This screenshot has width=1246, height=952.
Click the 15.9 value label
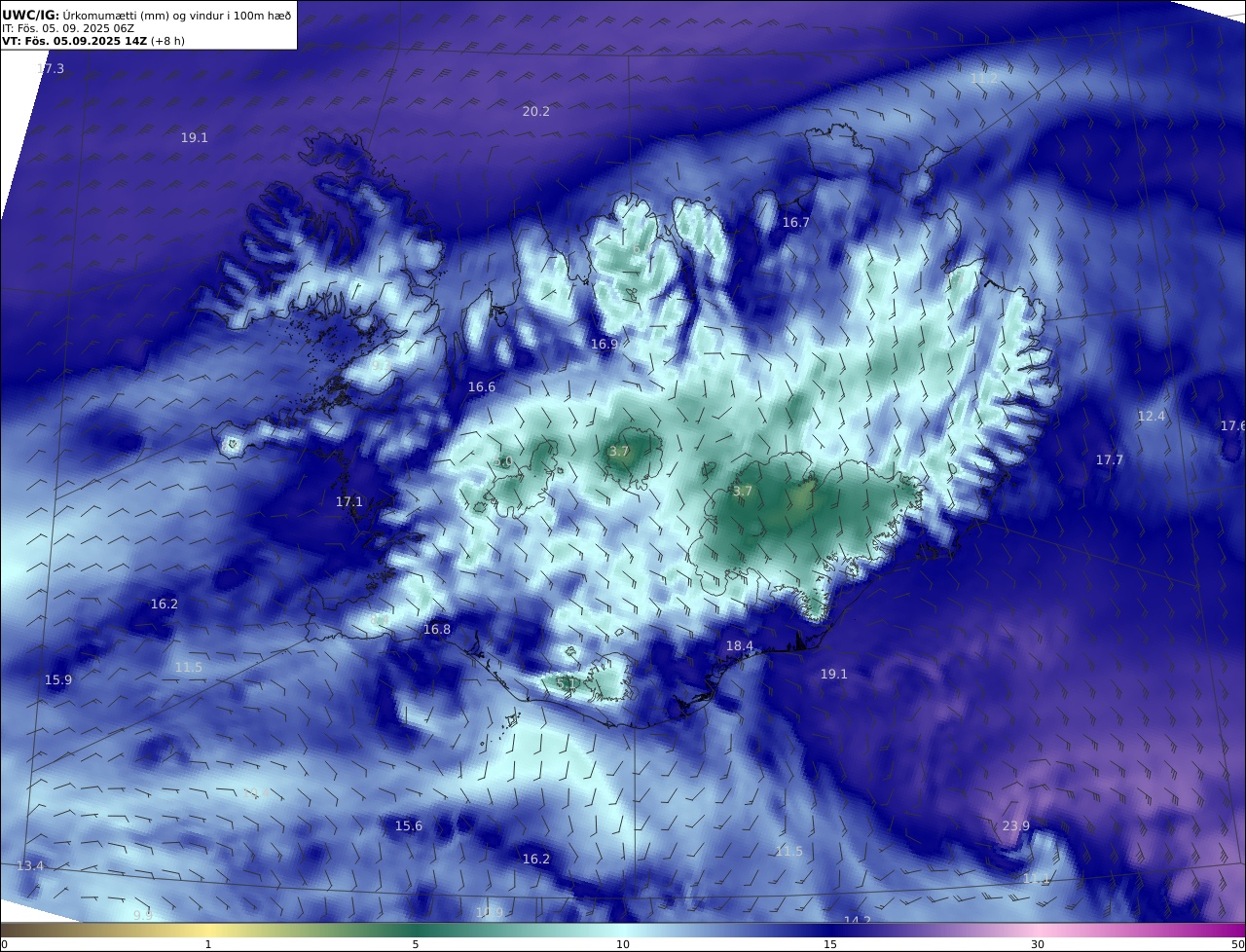(x=58, y=680)
